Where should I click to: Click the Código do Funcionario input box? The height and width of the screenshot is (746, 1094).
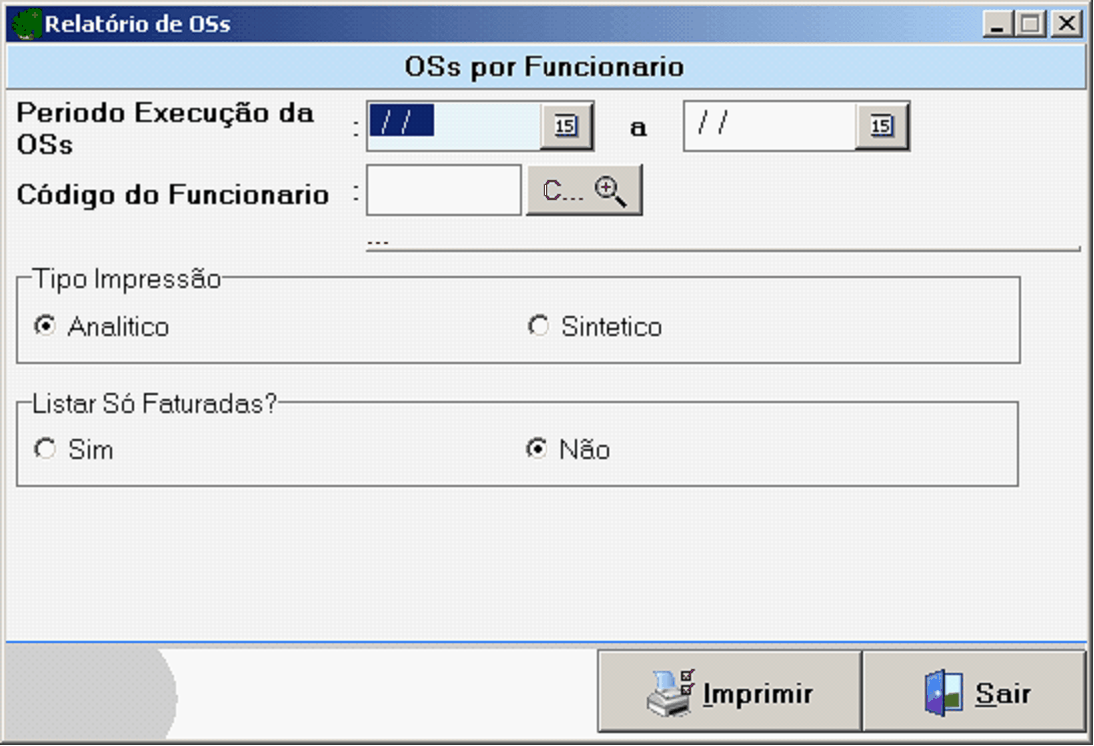click(x=443, y=191)
